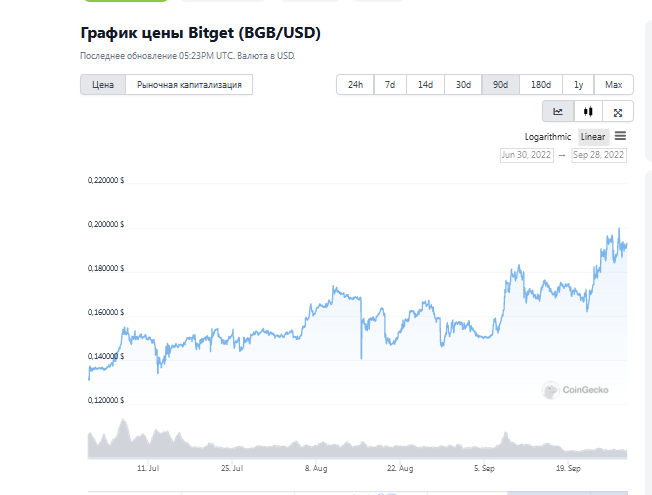Select Linear scale

(x=593, y=137)
